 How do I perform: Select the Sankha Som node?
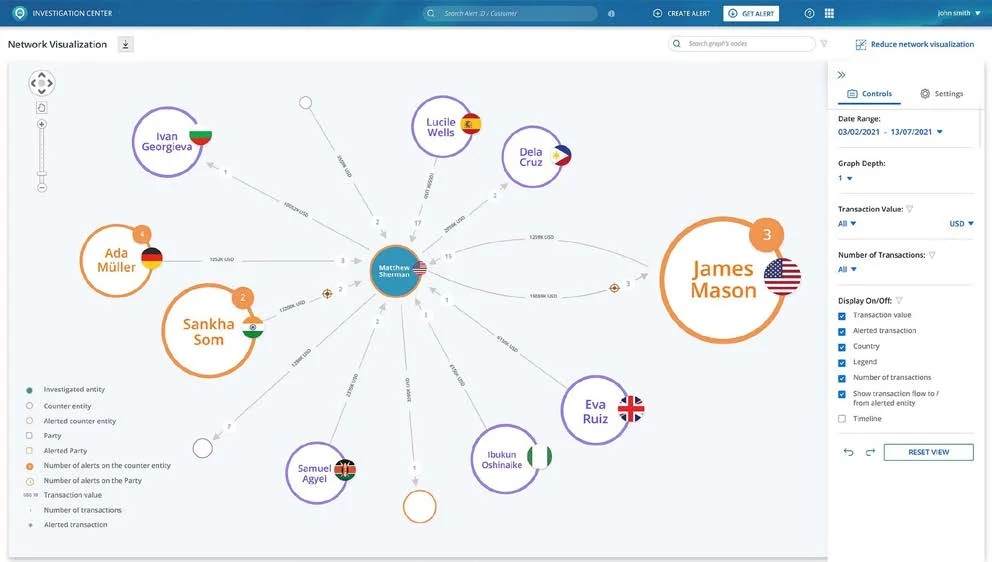[209, 331]
